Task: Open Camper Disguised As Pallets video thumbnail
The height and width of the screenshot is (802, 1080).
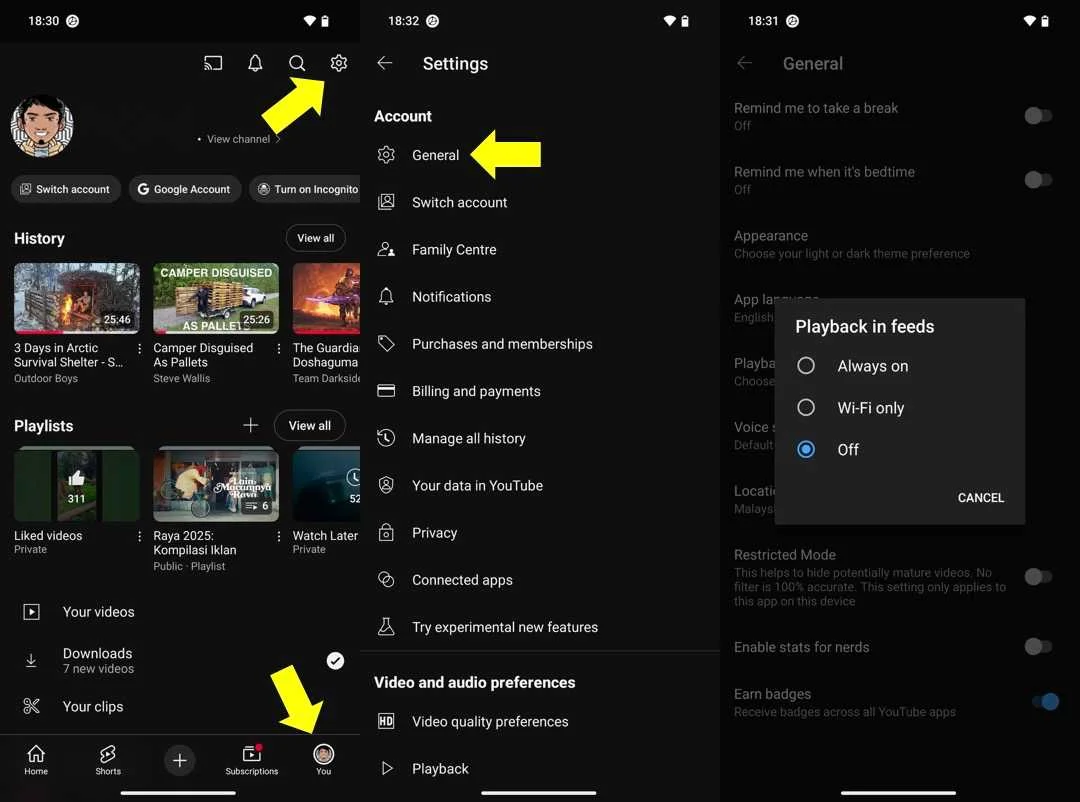Action: [x=216, y=298]
